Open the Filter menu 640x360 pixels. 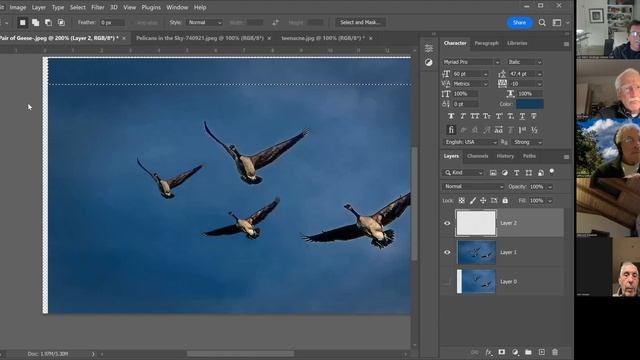[x=97, y=7]
